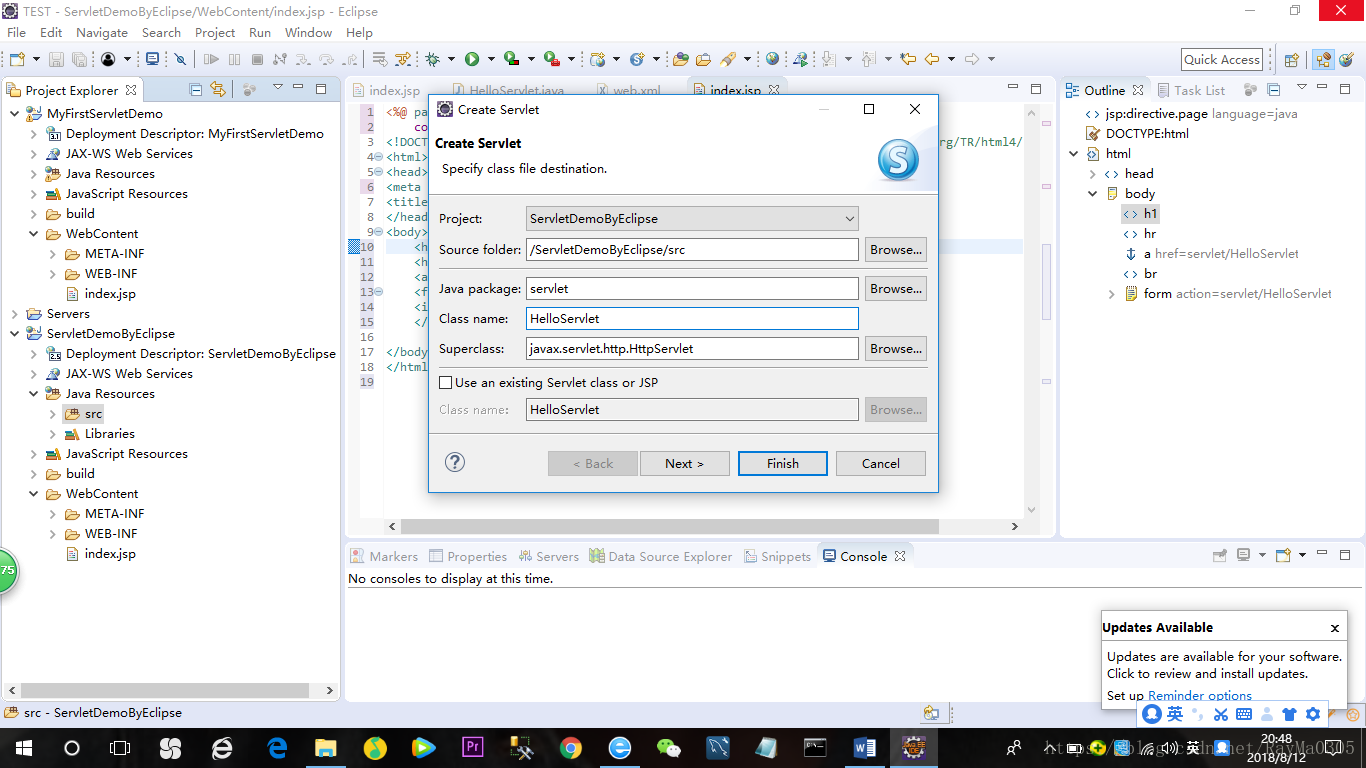Click the New Servlet 'S' toolbar icon
1366x768 pixels.
click(x=637, y=59)
